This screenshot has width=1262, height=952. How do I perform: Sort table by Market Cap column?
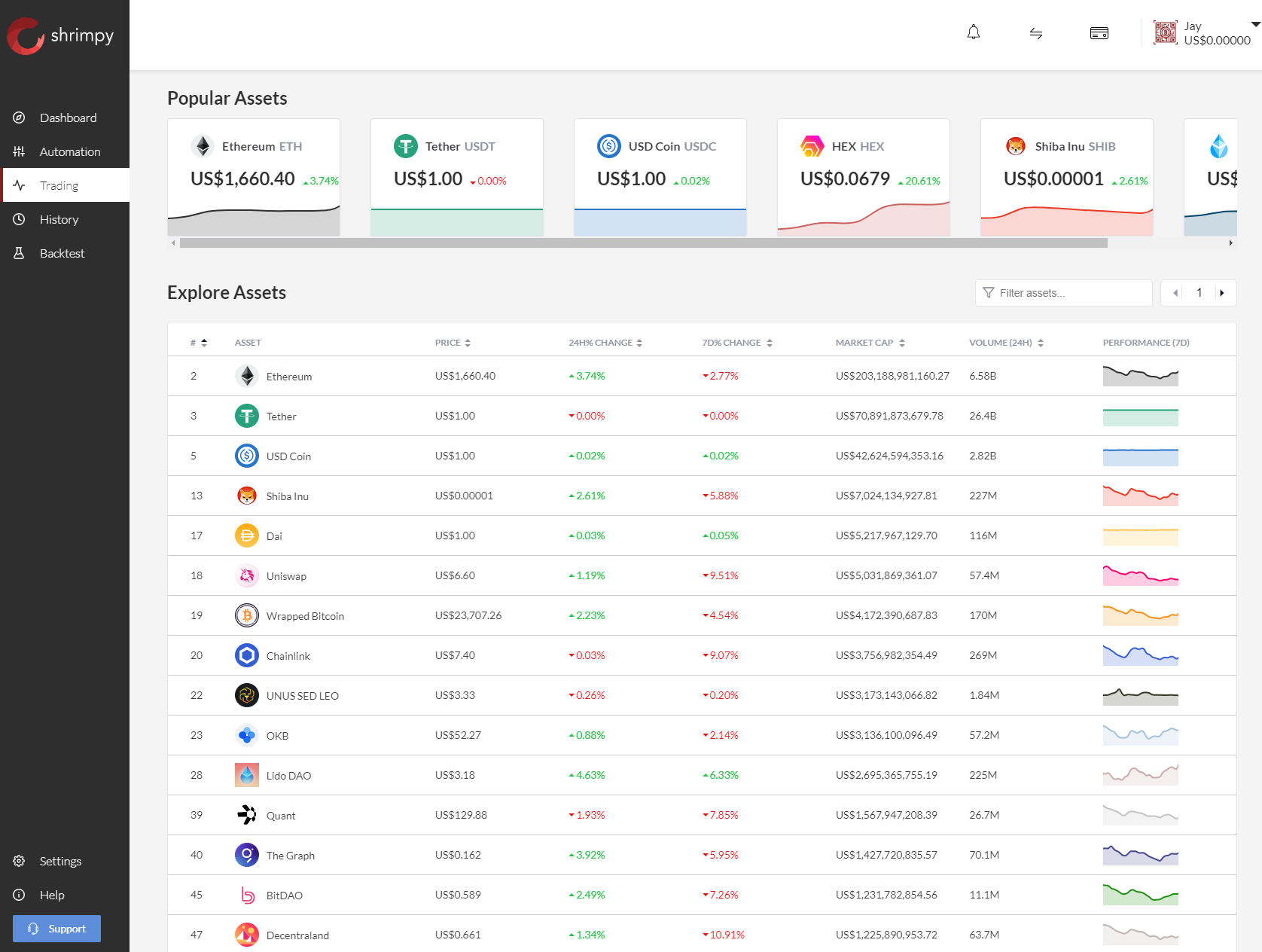(x=870, y=343)
